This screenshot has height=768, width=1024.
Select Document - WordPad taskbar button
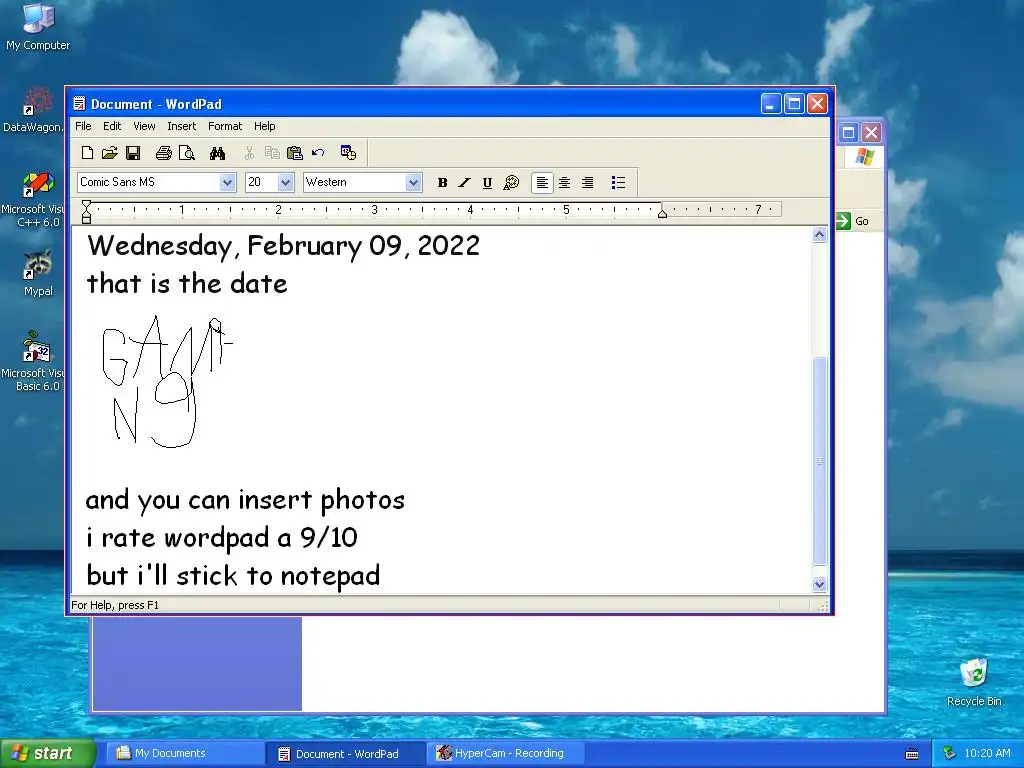point(346,754)
